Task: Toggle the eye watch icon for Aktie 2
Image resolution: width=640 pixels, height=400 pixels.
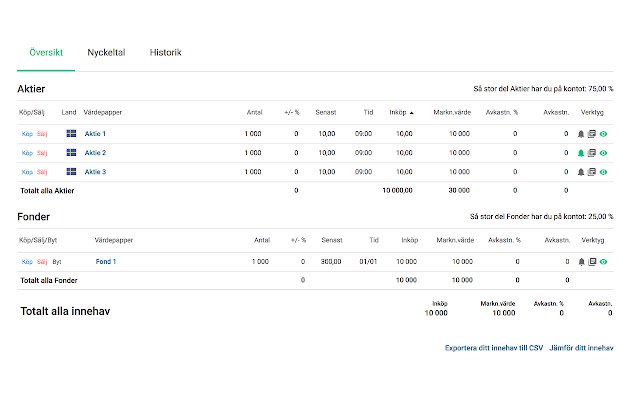Action: coord(603,153)
